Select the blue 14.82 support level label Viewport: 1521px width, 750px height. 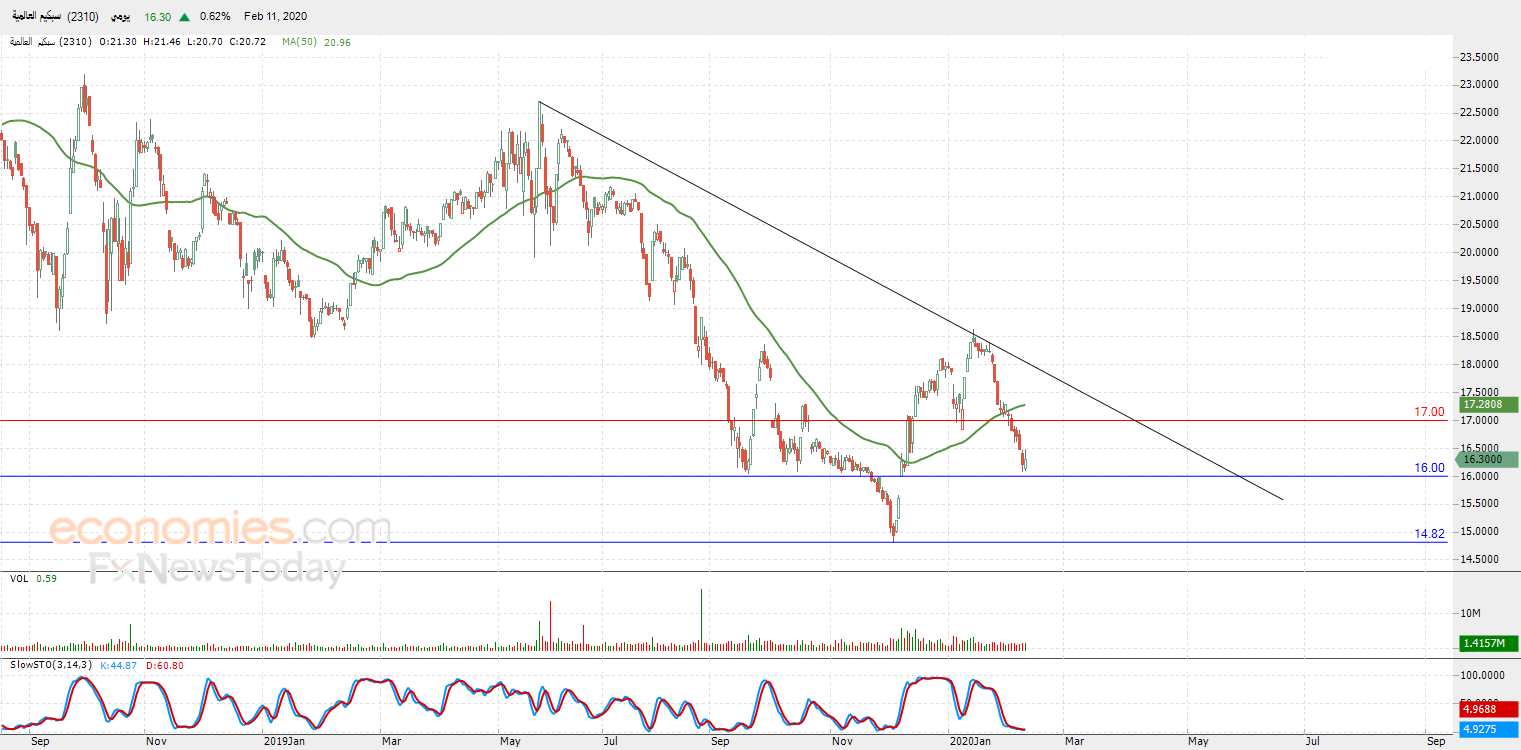(1429, 534)
